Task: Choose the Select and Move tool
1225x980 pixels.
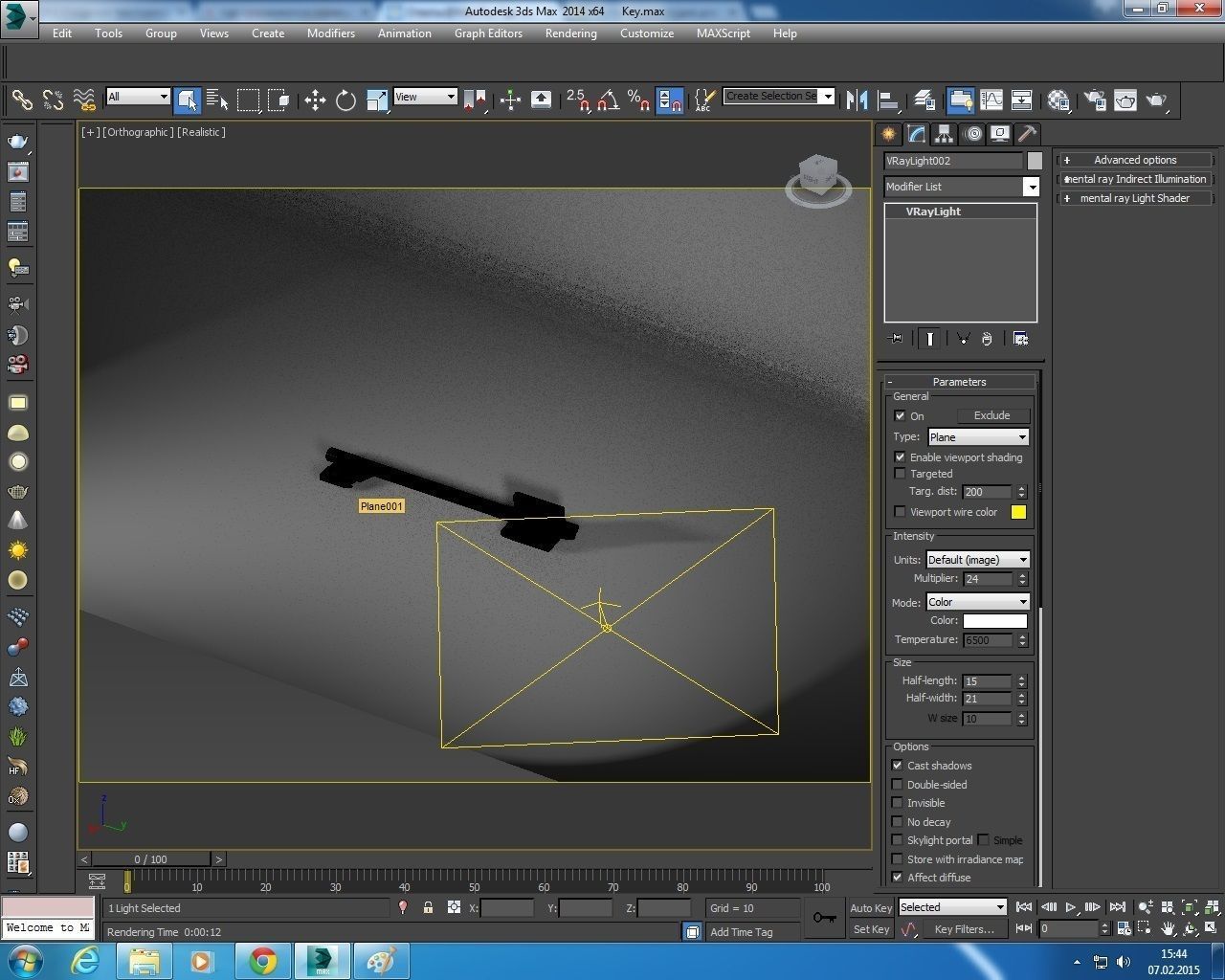Action: [x=315, y=100]
